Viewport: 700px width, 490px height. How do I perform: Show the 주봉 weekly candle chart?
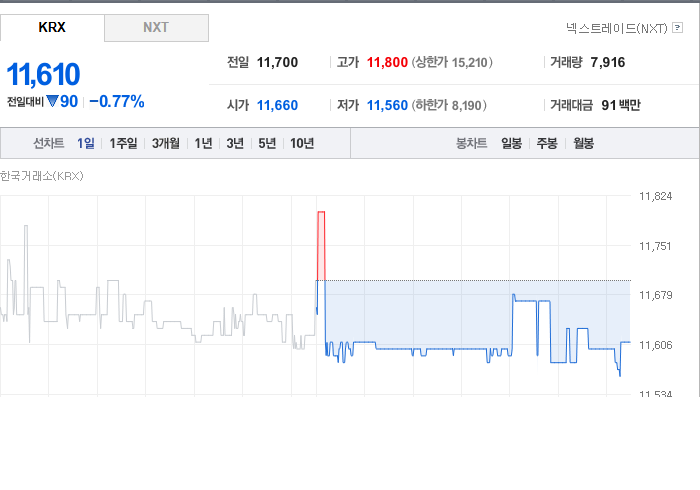tap(547, 143)
